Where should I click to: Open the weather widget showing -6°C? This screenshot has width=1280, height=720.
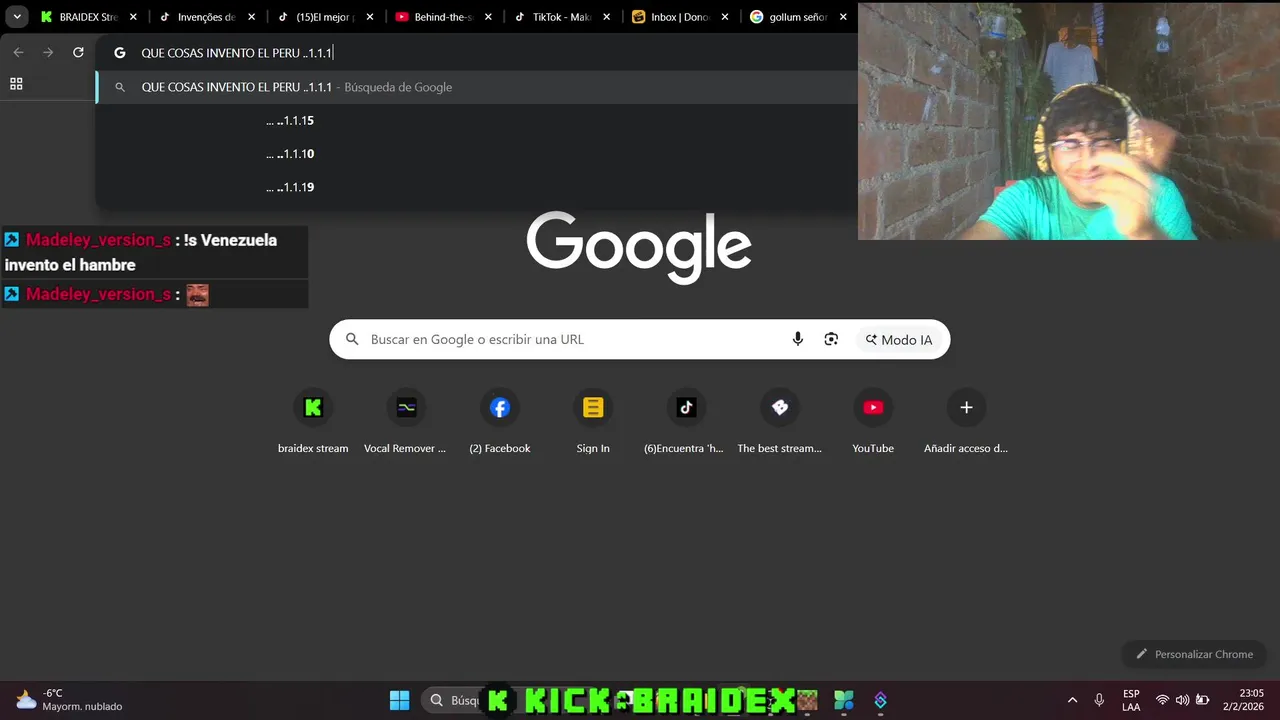(68, 700)
